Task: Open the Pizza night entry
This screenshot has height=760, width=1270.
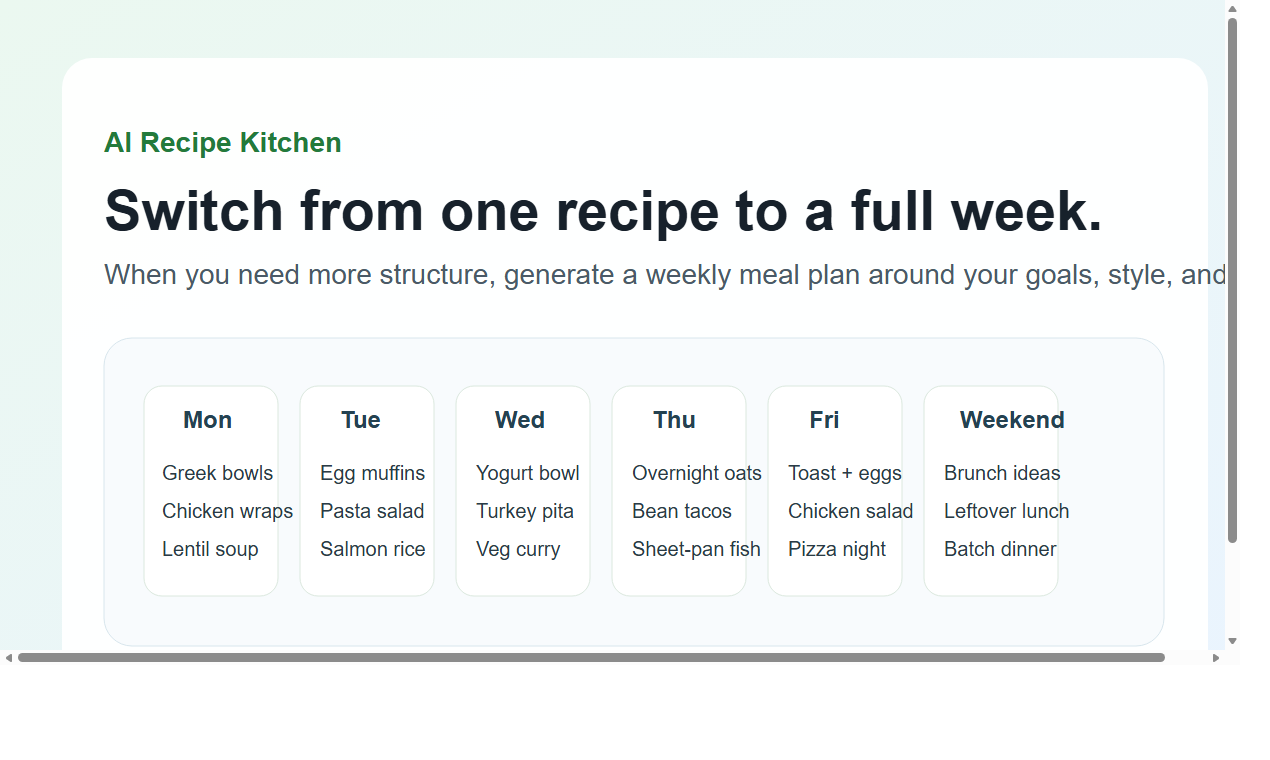Action: coord(836,549)
